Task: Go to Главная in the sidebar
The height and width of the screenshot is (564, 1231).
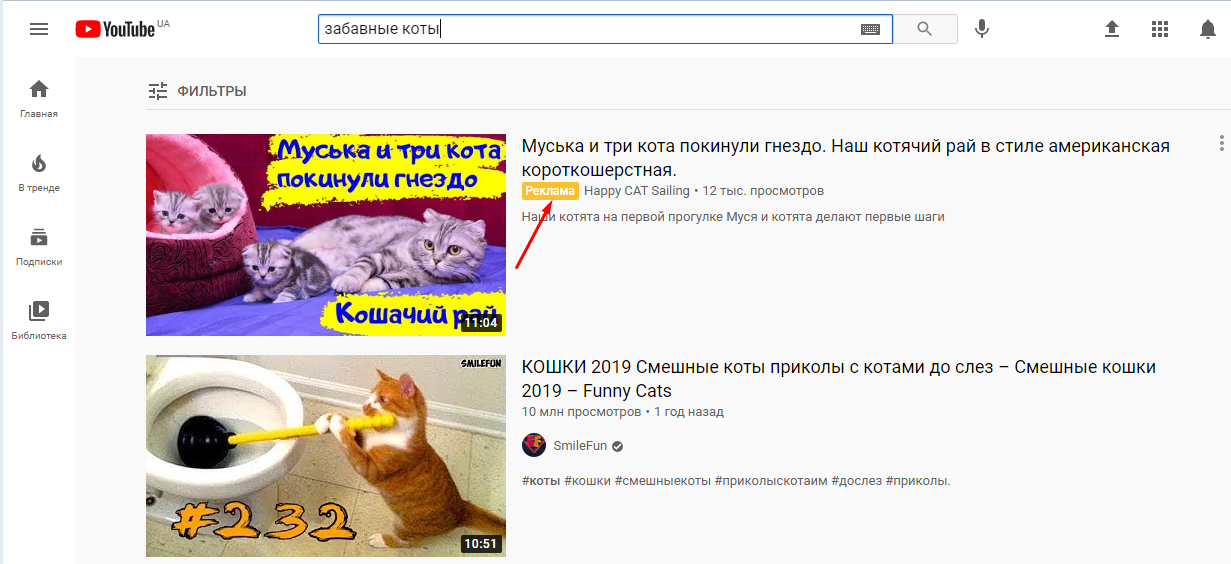Action: (x=39, y=98)
